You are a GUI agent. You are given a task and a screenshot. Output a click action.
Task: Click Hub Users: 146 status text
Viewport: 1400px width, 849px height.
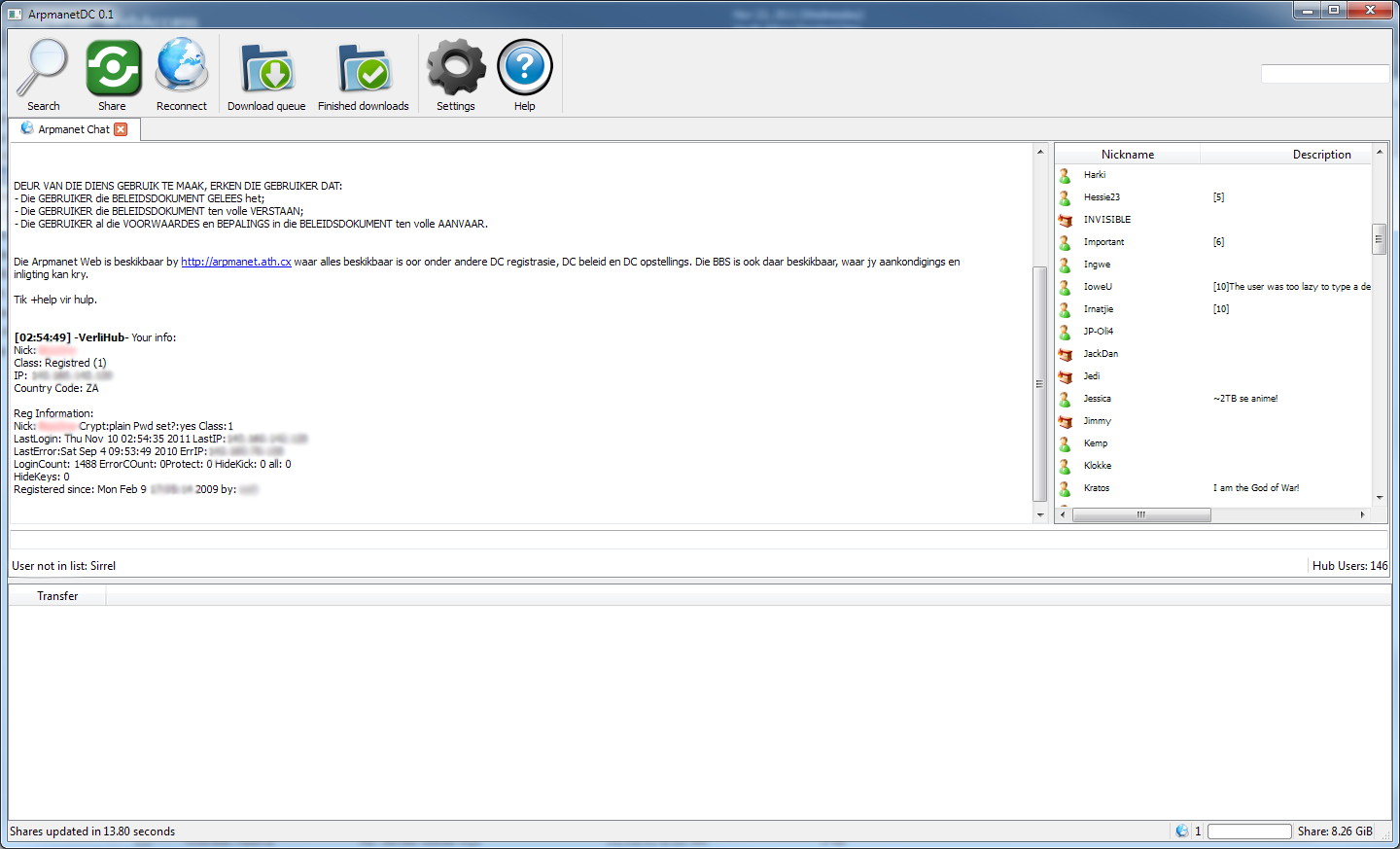click(1349, 566)
